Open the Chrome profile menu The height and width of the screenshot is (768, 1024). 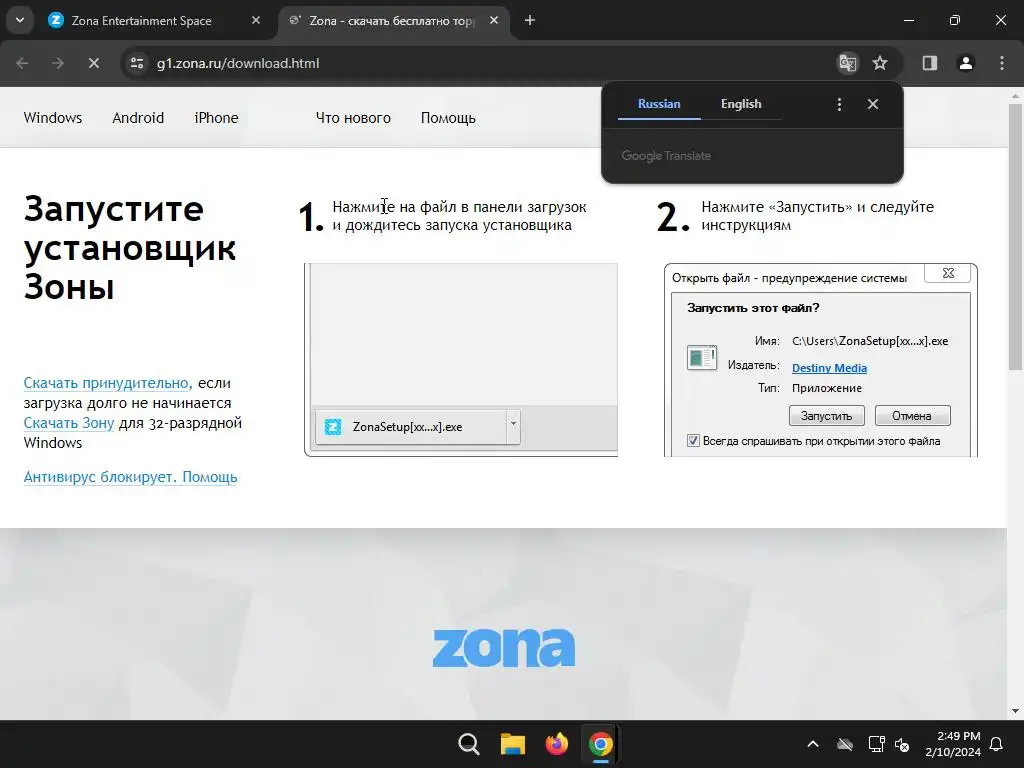pyautogui.click(x=966, y=63)
